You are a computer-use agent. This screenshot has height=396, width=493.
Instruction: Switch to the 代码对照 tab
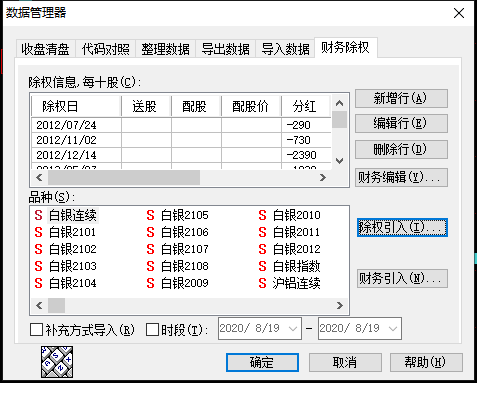(x=106, y=49)
